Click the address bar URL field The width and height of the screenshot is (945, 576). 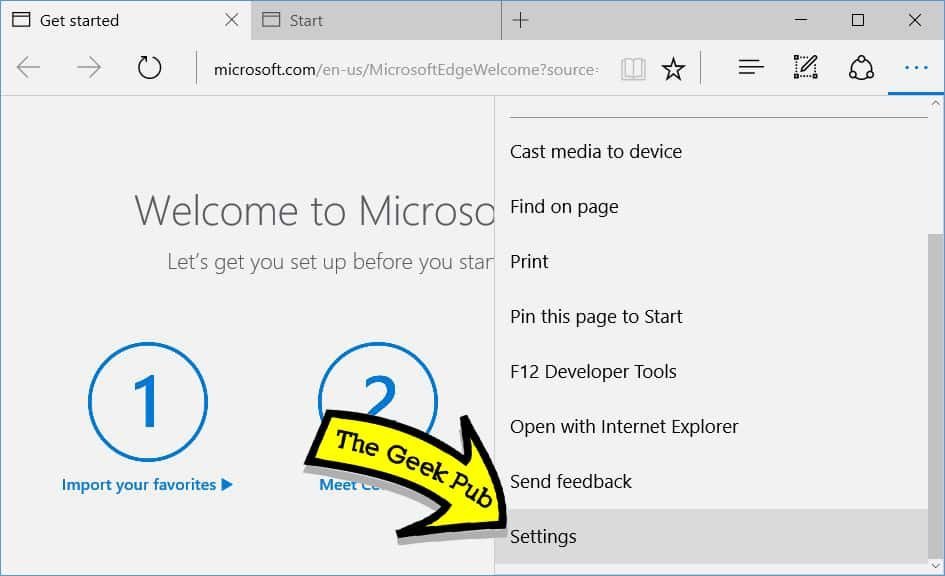click(406, 69)
